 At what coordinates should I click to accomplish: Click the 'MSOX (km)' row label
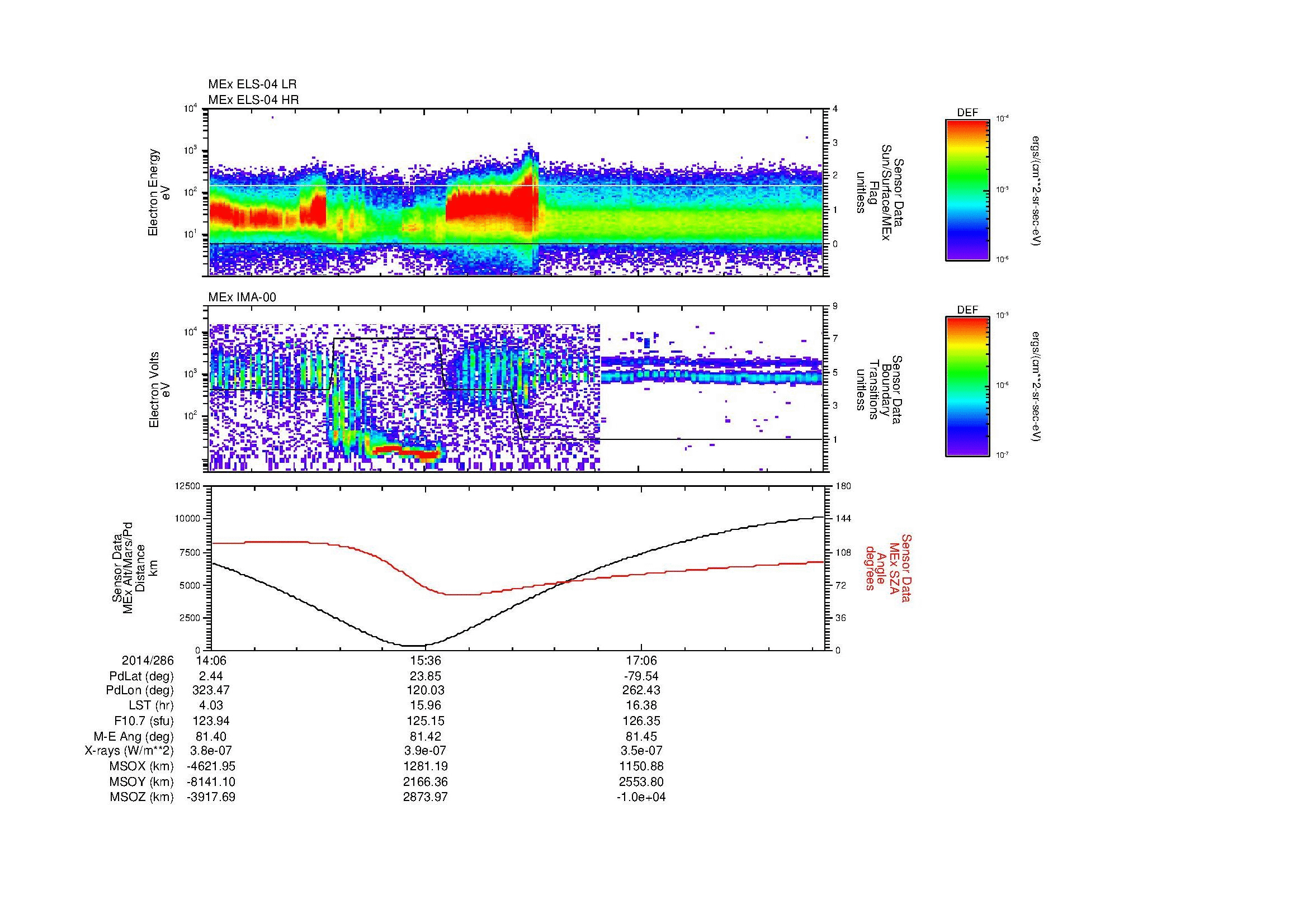141,767
